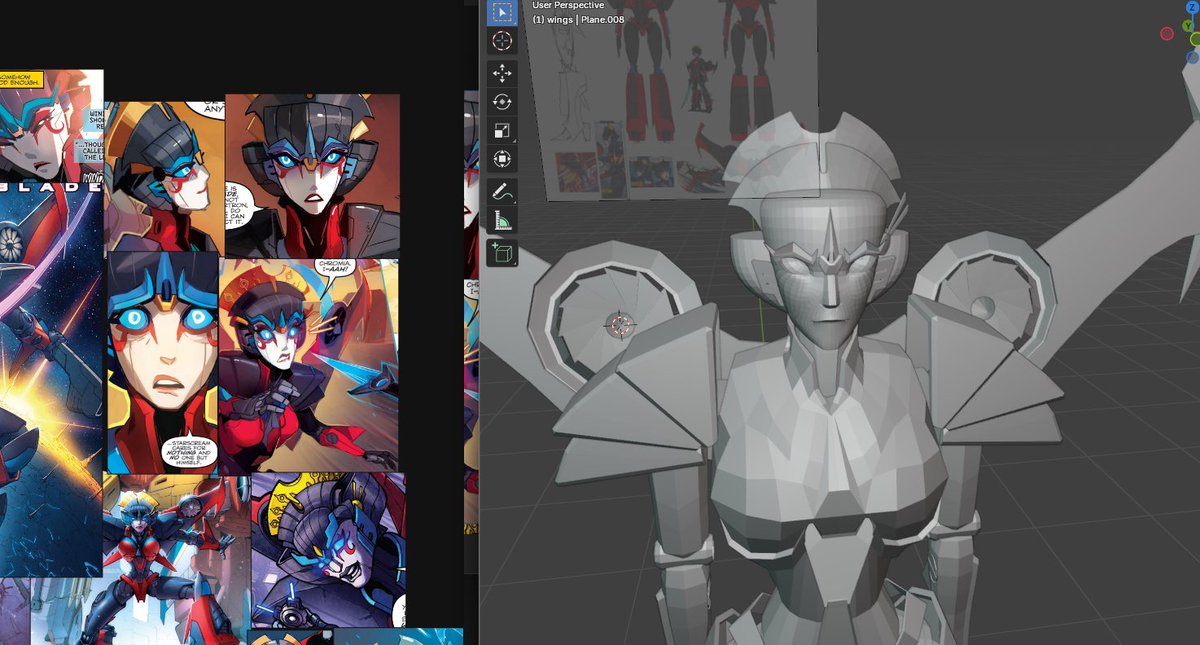1200x645 pixels.
Task: Click the dim blue negative Z gizmo circle
Action: pos(1192,58)
